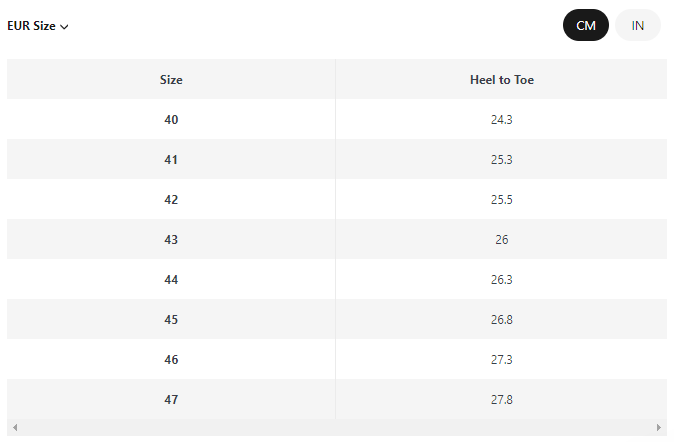The height and width of the screenshot is (442, 674).
Task: Click the chevron beside EUR Size
Action: (x=64, y=27)
